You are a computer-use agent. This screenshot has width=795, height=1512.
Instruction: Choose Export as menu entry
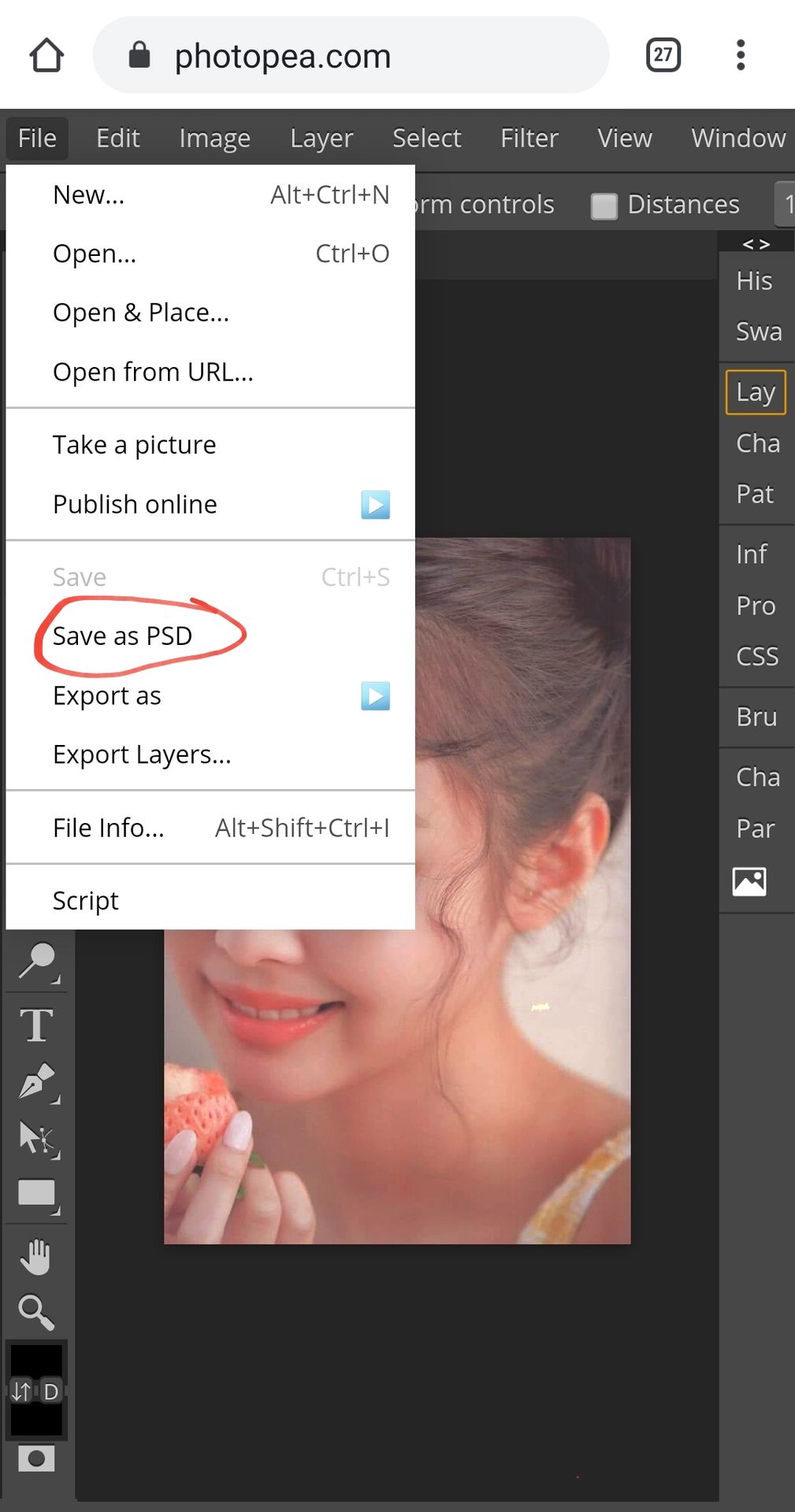(210, 696)
